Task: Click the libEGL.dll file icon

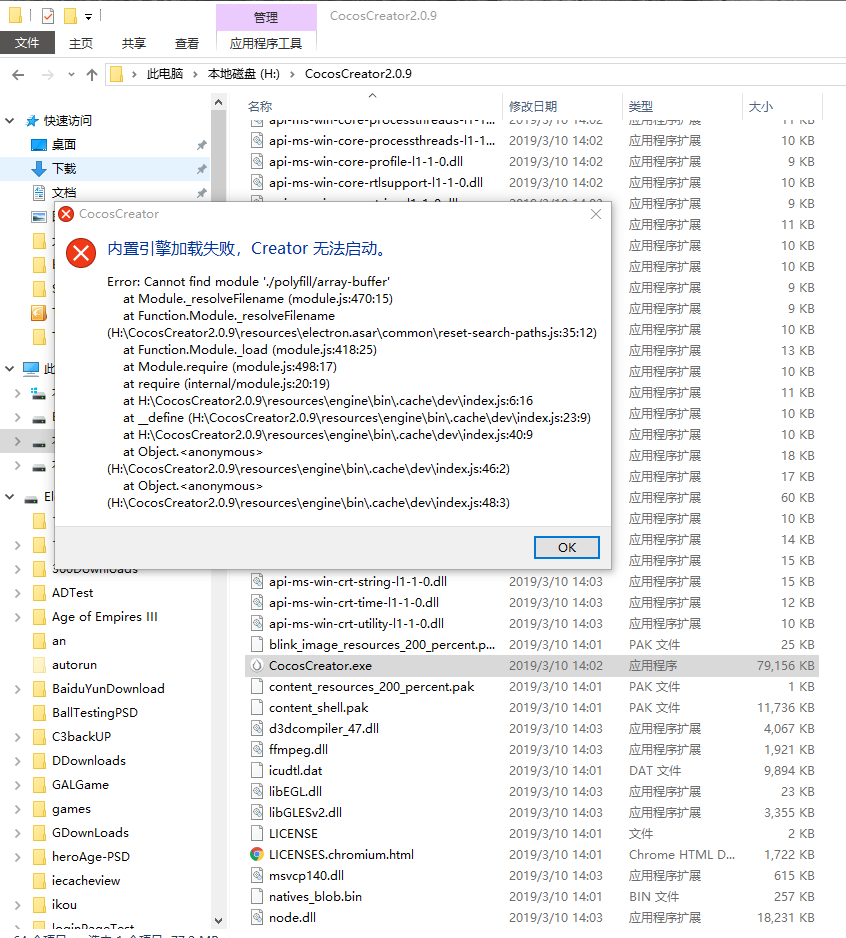Action: coord(257,791)
